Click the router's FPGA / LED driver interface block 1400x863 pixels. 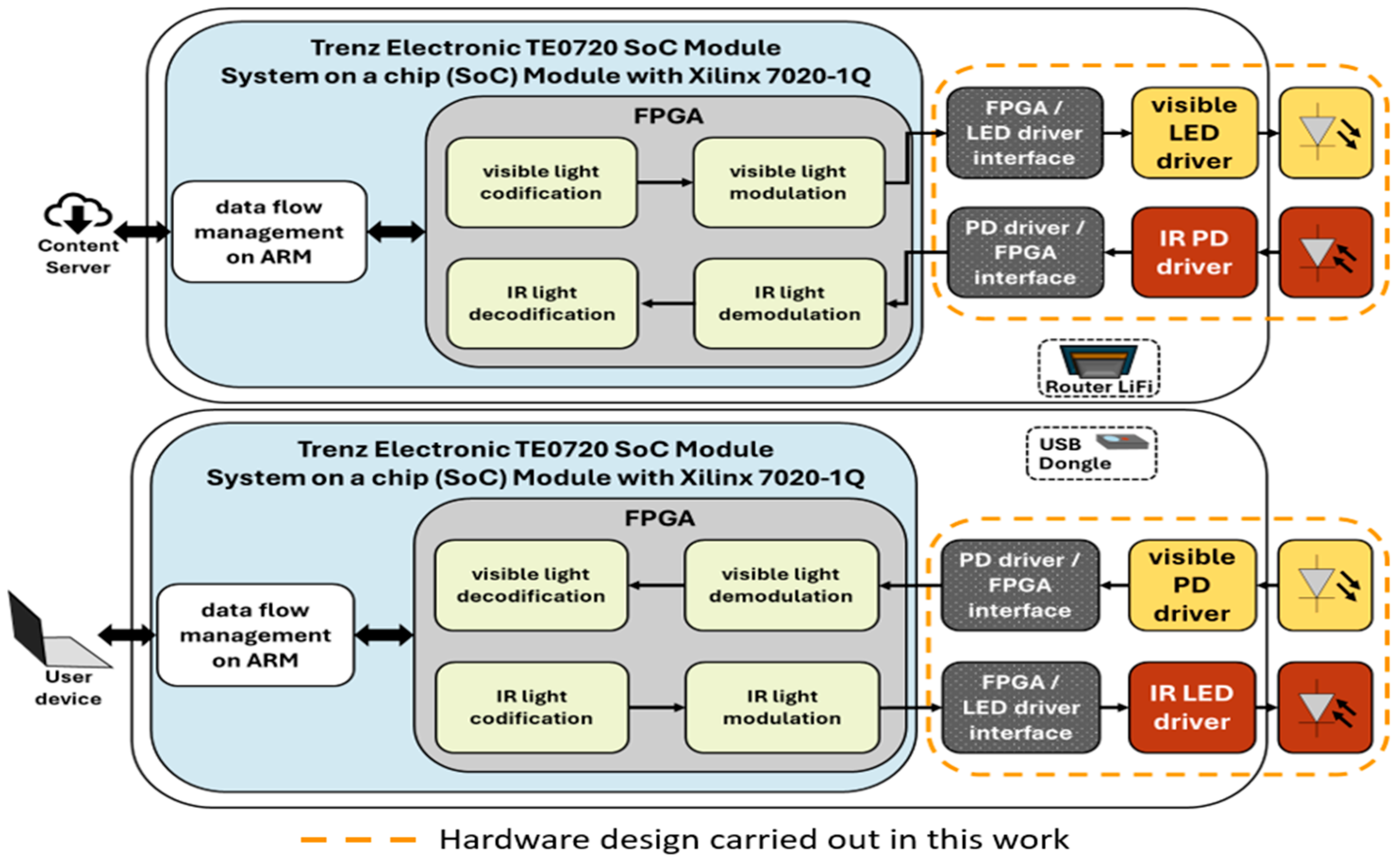pos(1025,133)
